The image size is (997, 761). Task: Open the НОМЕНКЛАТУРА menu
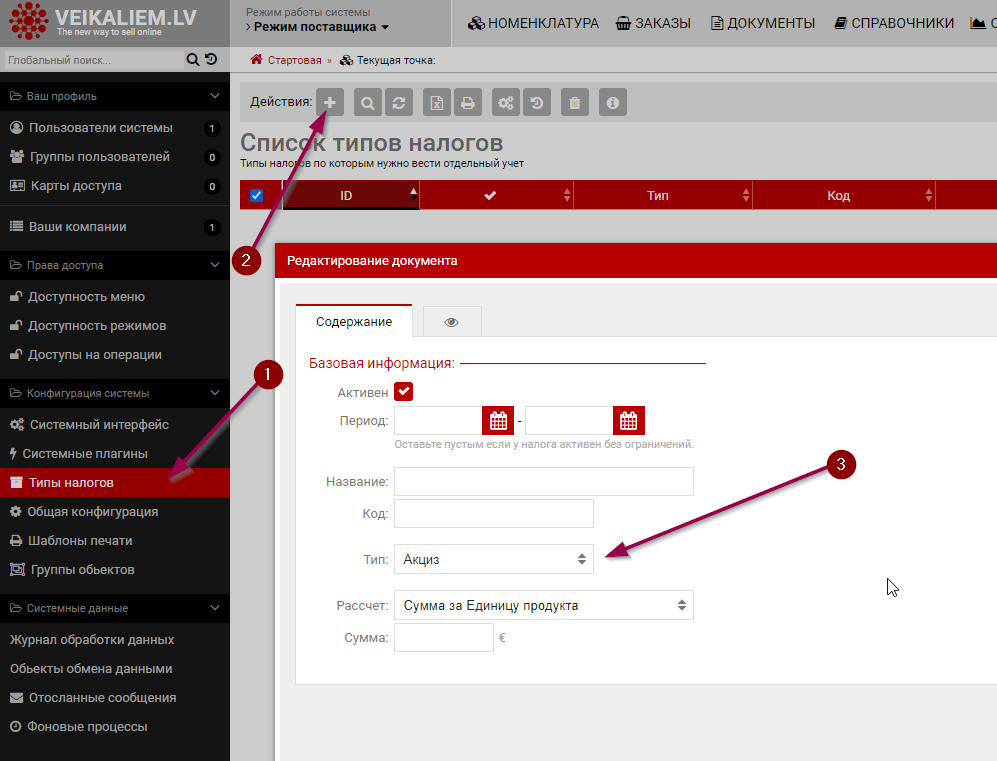pos(533,23)
